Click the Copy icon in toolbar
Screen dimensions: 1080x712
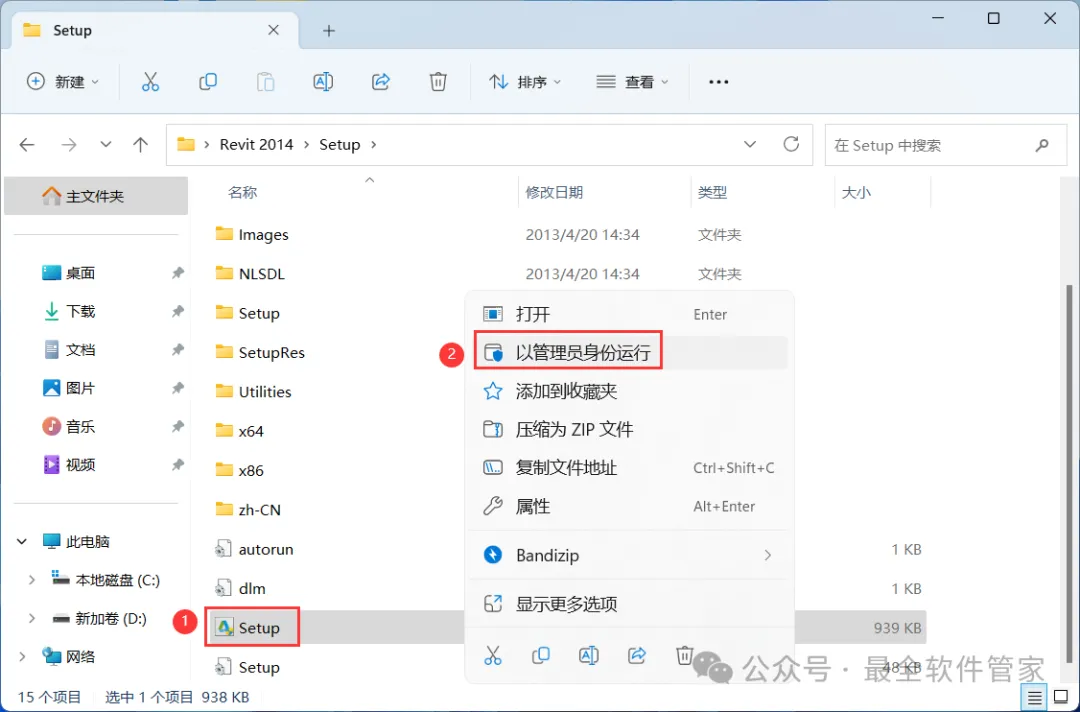coord(207,82)
